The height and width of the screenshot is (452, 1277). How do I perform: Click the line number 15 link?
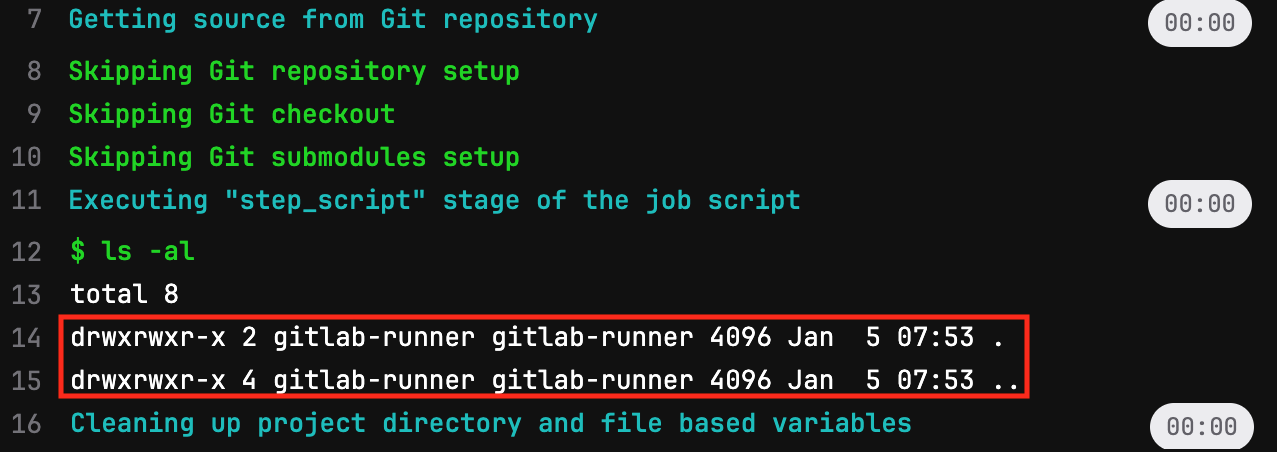point(27,381)
